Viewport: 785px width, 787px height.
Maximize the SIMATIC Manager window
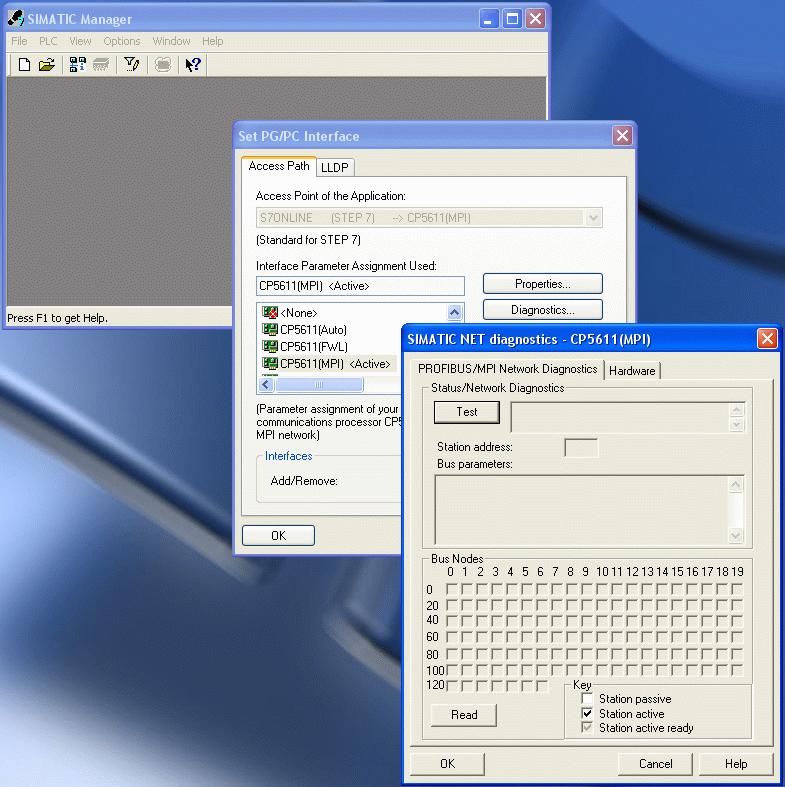512,19
